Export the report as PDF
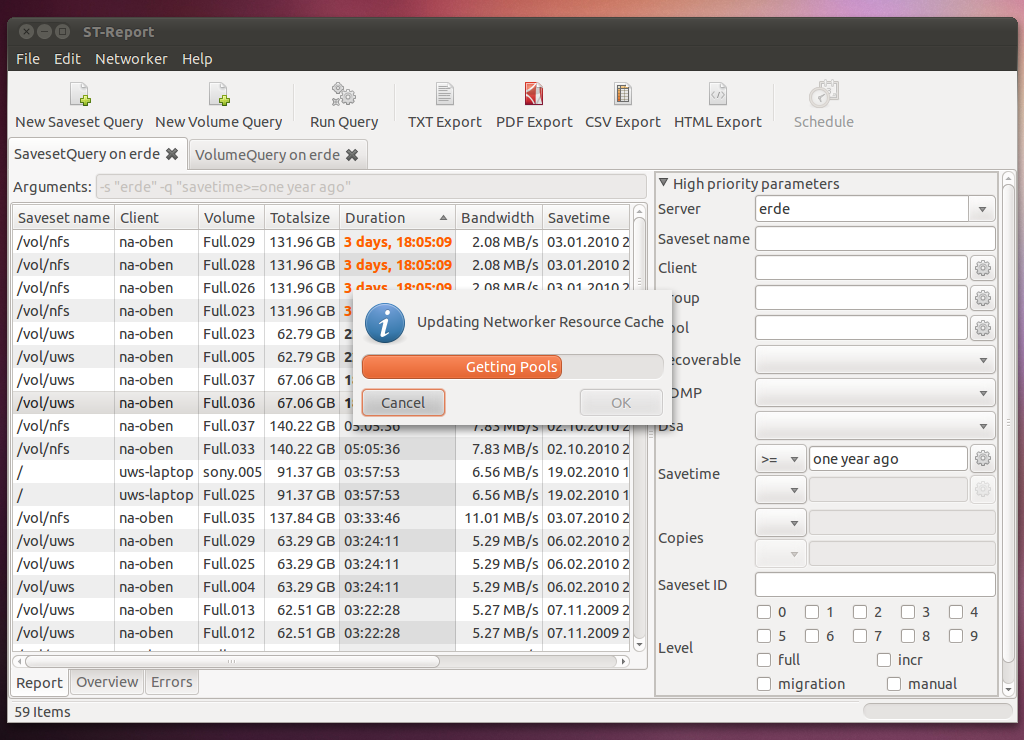The image size is (1024, 740). pos(534,105)
